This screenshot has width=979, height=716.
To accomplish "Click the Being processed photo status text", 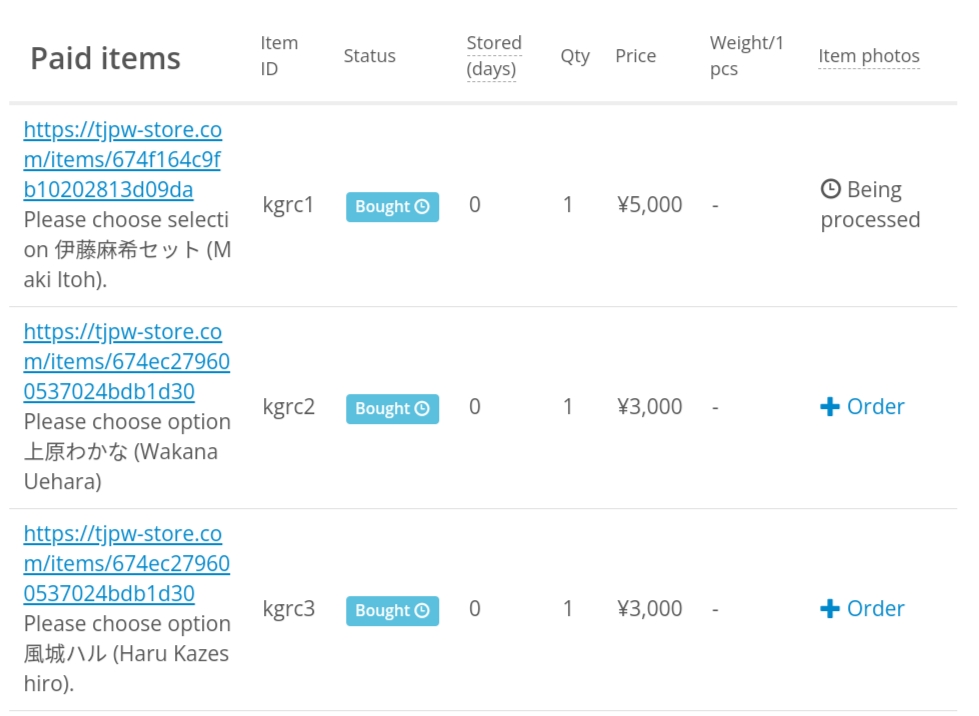I will coord(870,205).
